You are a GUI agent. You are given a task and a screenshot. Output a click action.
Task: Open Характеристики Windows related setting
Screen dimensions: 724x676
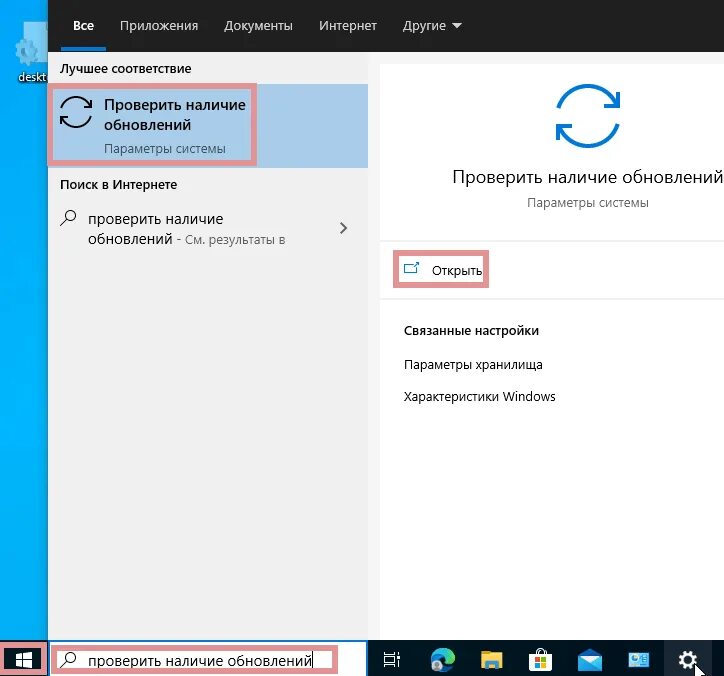click(480, 397)
